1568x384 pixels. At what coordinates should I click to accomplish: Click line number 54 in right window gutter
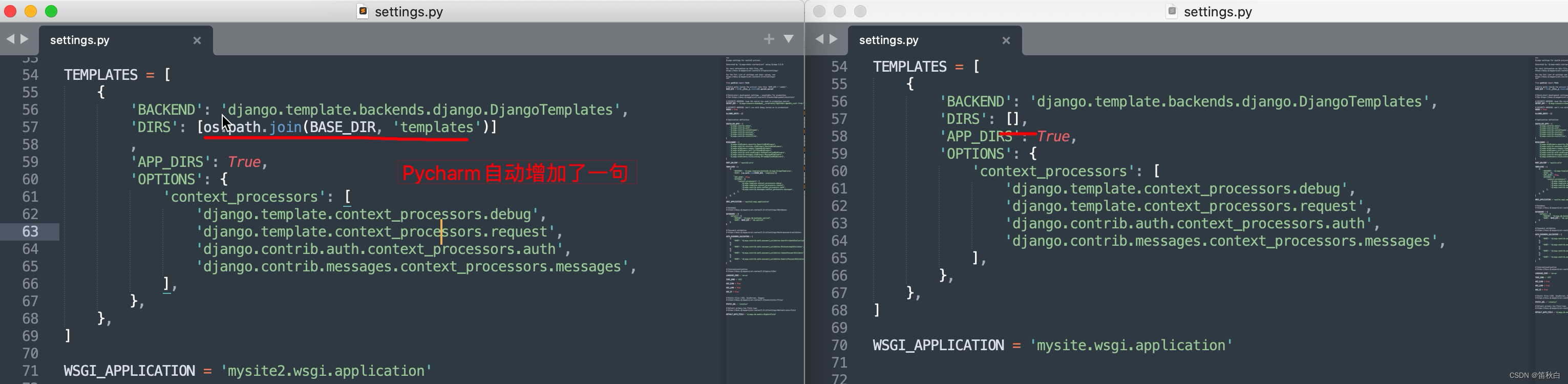coord(839,67)
